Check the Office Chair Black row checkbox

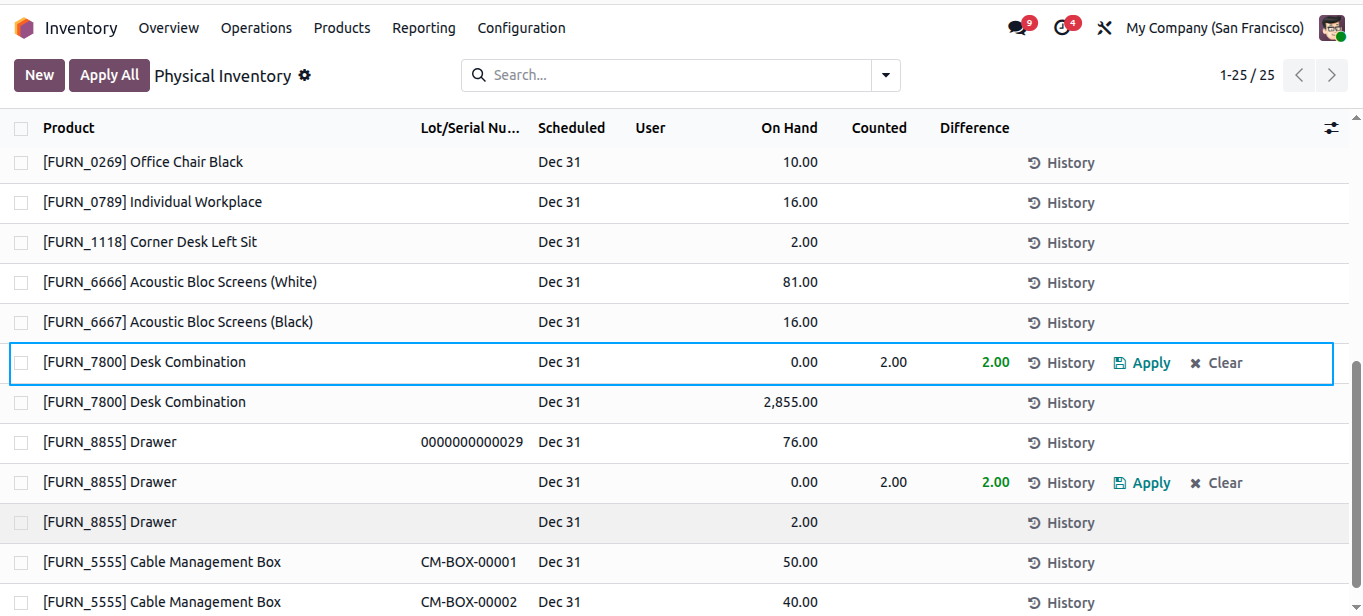[x=21, y=162]
